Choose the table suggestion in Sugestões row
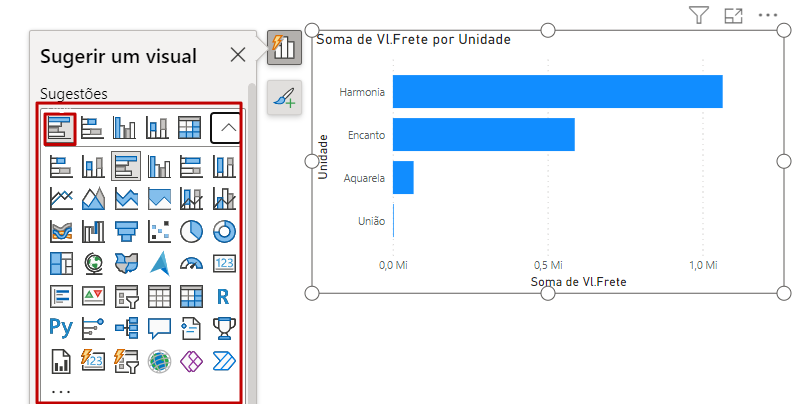This screenshot has width=796, height=404. click(190, 128)
